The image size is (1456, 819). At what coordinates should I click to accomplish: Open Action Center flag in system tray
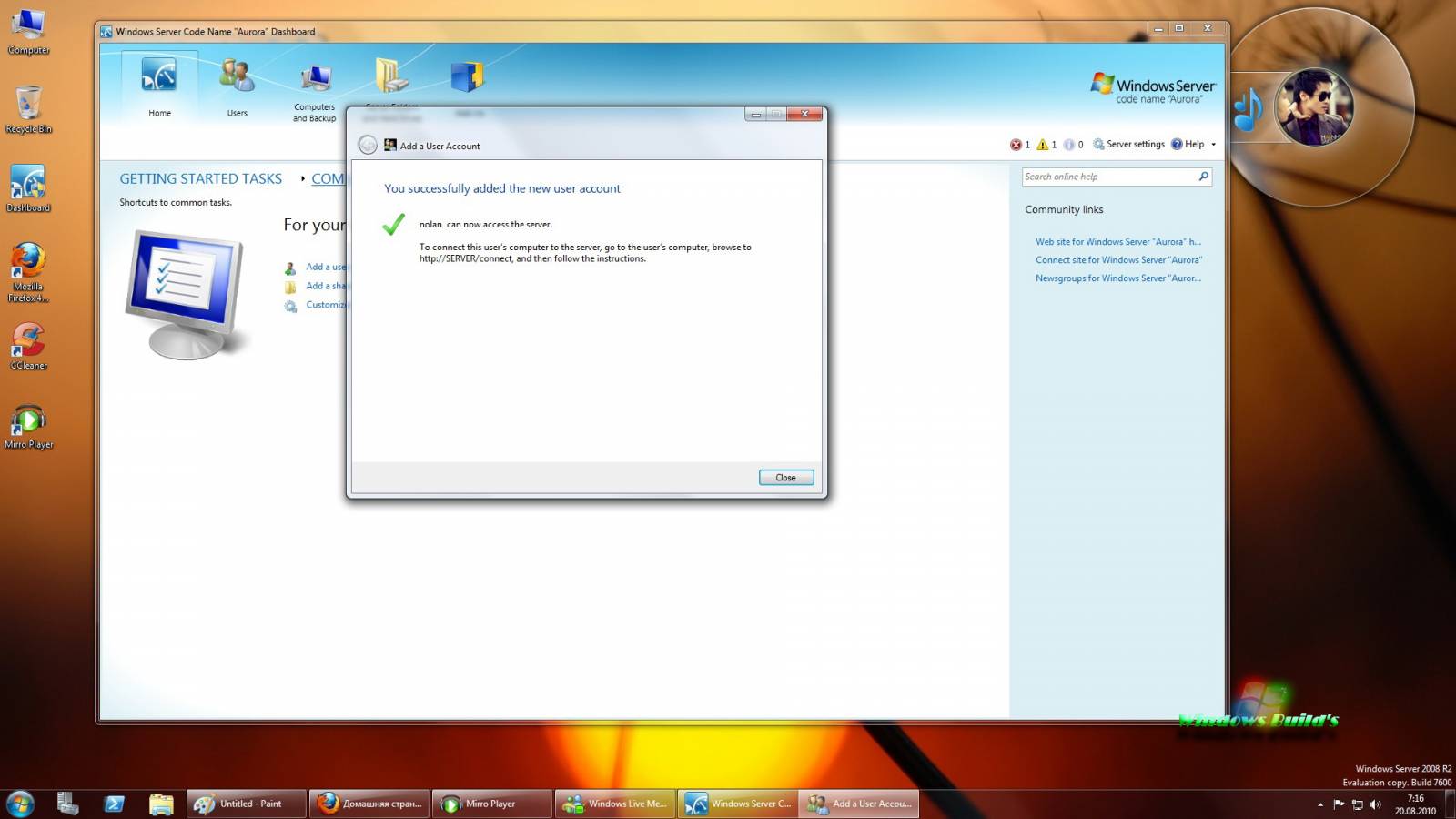pos(1339,804)
